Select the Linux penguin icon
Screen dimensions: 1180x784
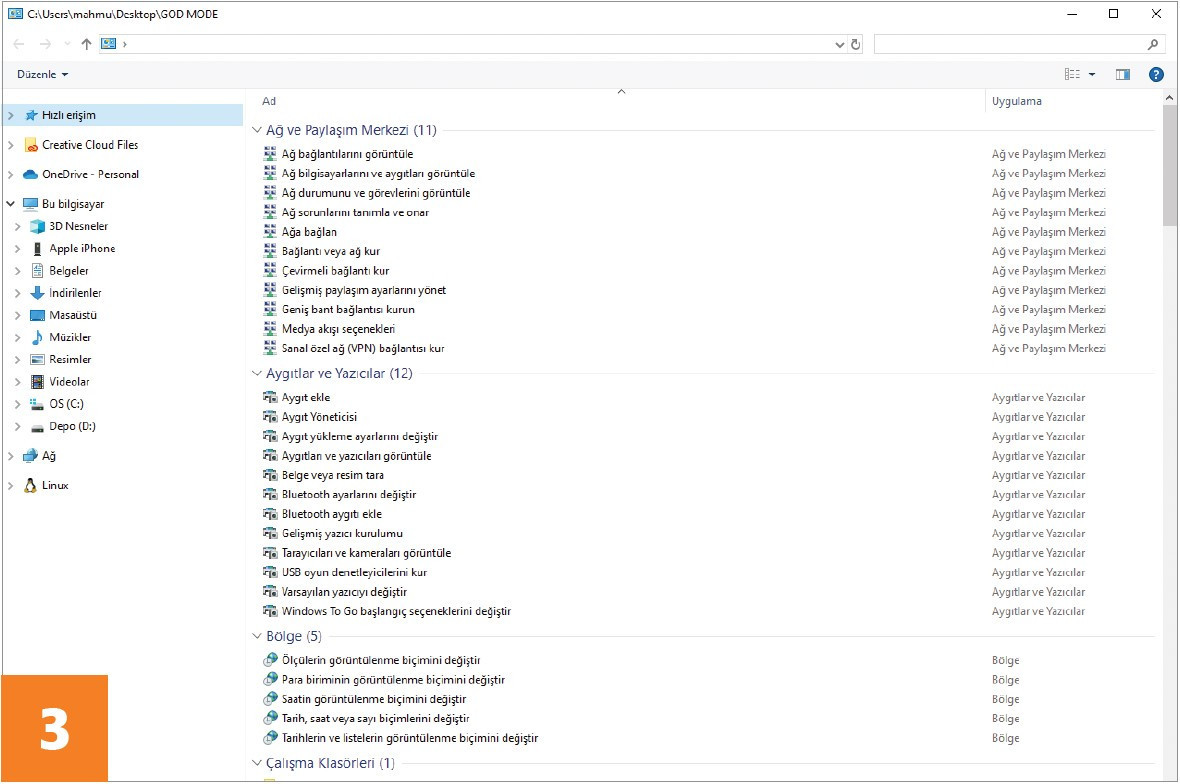[30, 485]
